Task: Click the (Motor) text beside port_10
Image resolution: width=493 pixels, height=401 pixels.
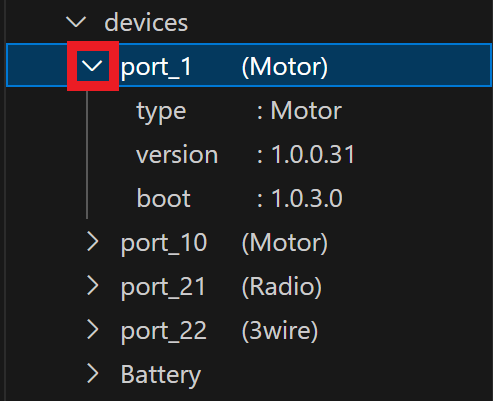Action: 285,243
